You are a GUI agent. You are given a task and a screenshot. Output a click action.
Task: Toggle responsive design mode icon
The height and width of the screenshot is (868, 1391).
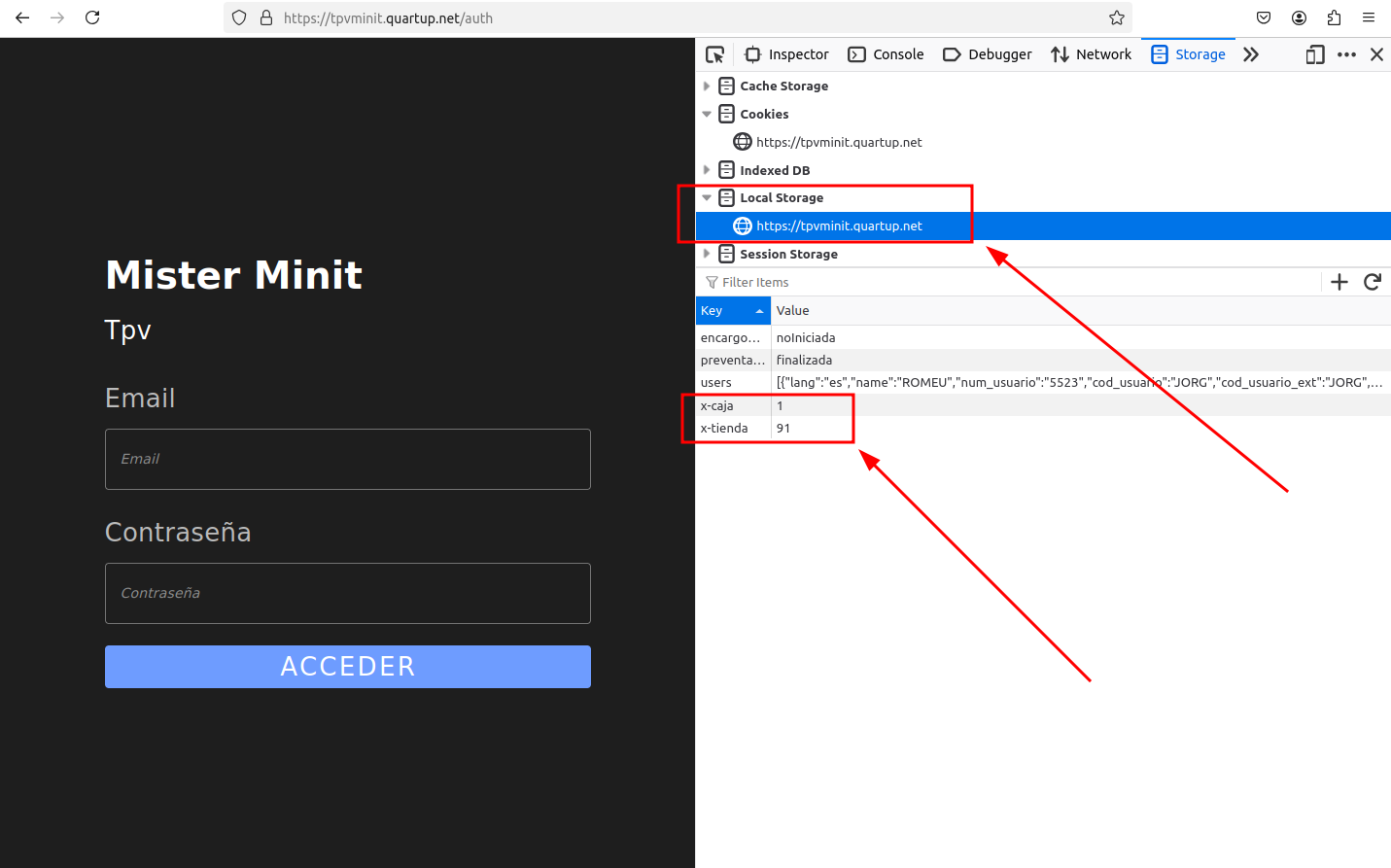pos(1314,54)
